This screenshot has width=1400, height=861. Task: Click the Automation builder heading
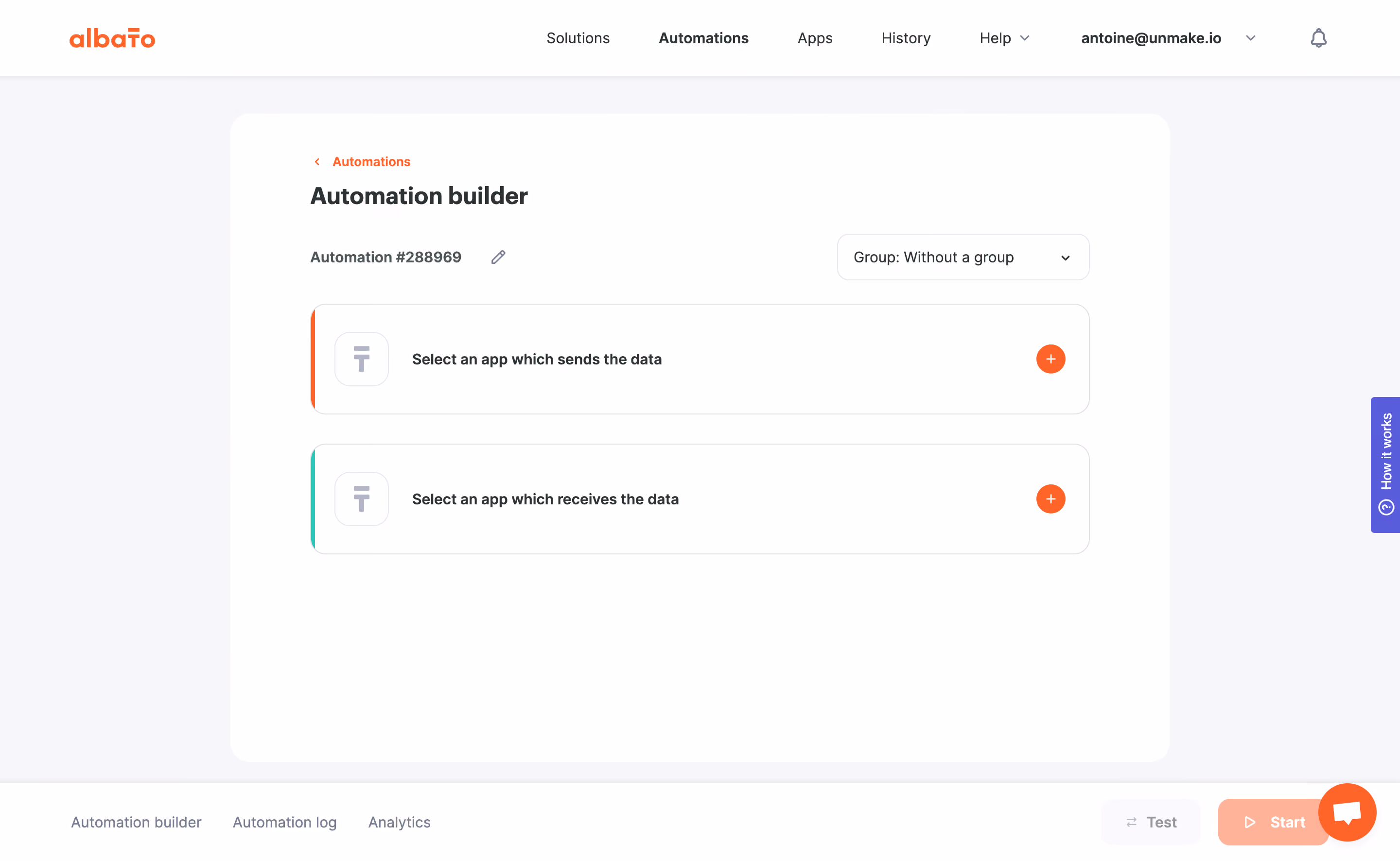pyautogui.click(x=419, y=196)
